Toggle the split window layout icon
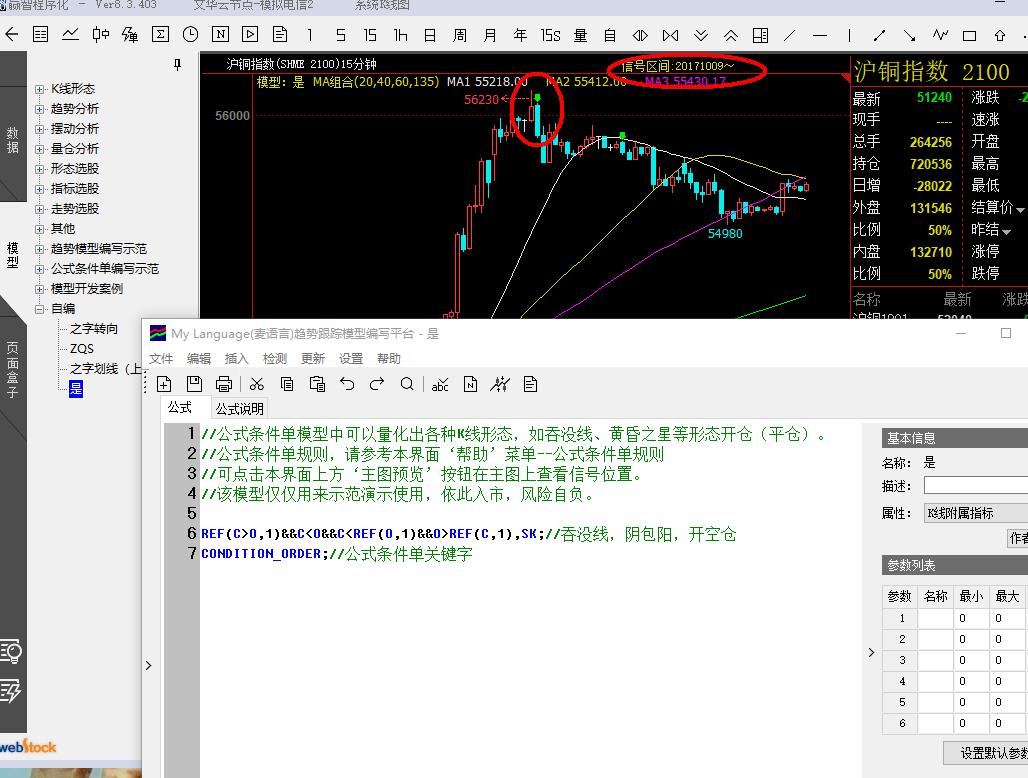1028x778 pixels. 761,35
